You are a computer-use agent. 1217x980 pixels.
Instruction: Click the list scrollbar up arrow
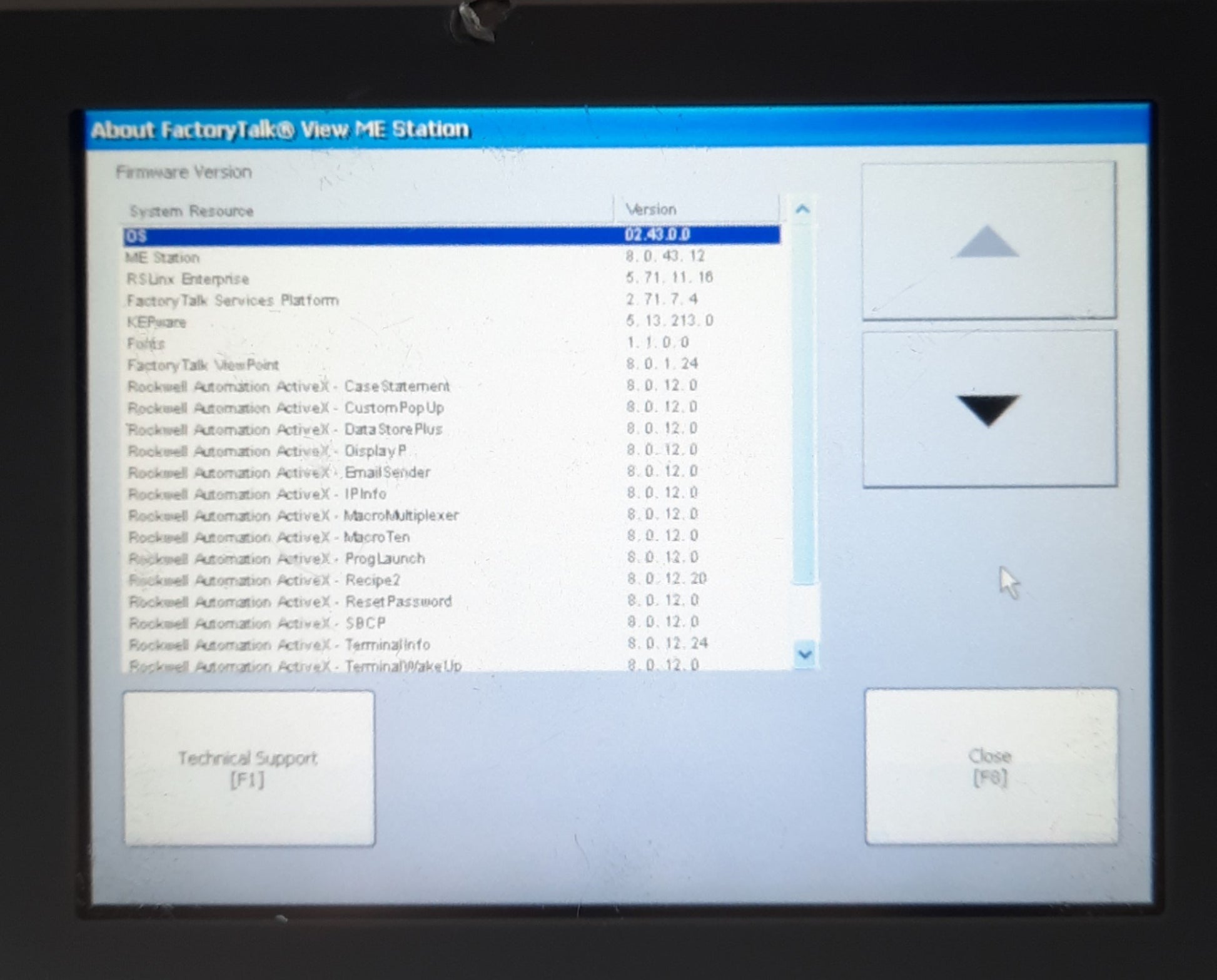click(802, 210)
